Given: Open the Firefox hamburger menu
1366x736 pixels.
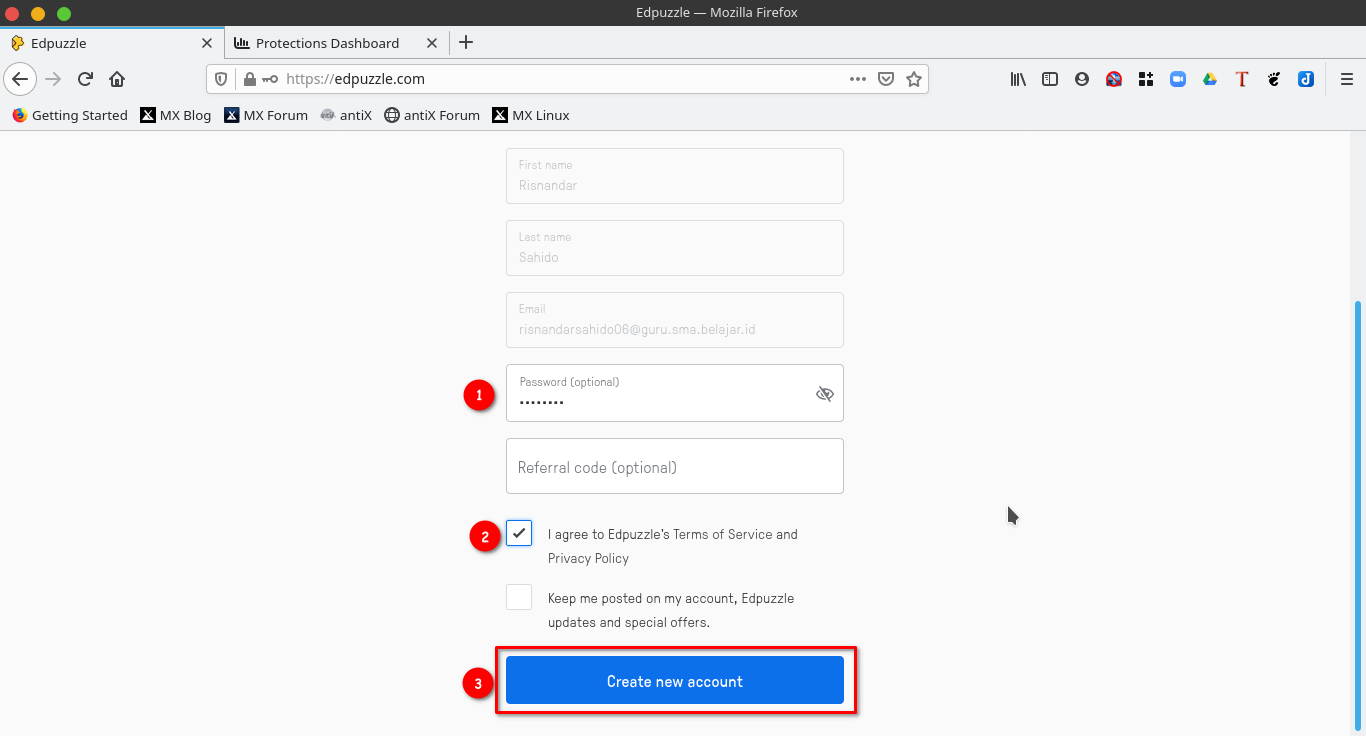Looking at the screenshot, I should tap(1346, 79).
